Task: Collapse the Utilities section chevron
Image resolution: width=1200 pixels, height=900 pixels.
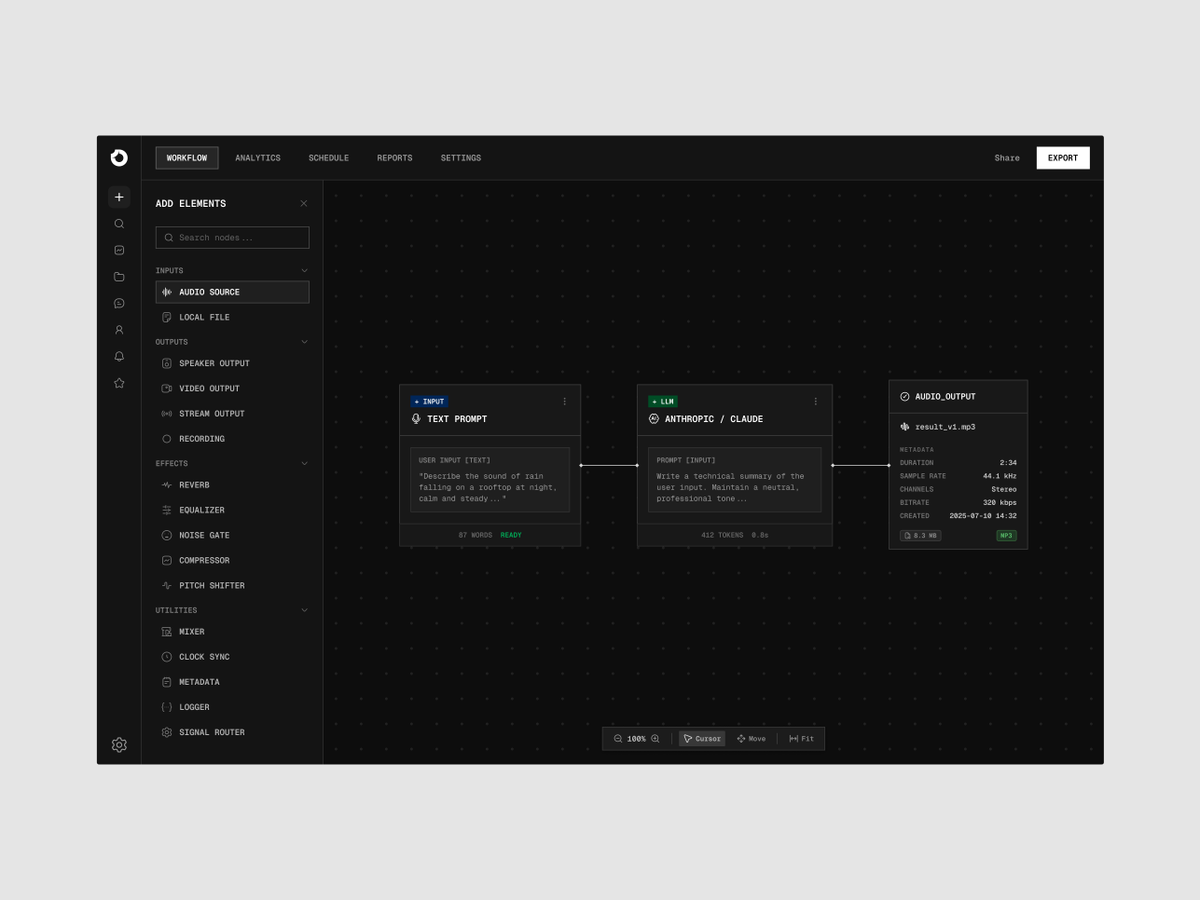Action: [304, 610]
